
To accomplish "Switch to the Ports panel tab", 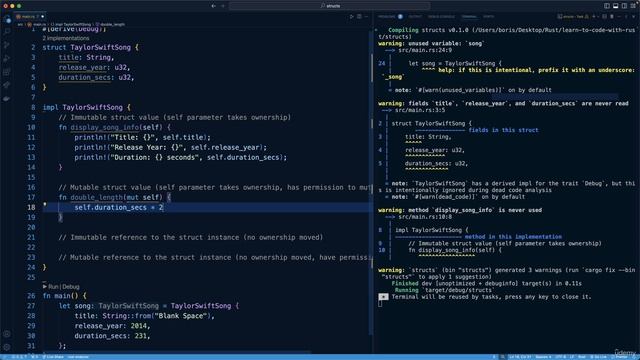I will click(x=489, y=17).
